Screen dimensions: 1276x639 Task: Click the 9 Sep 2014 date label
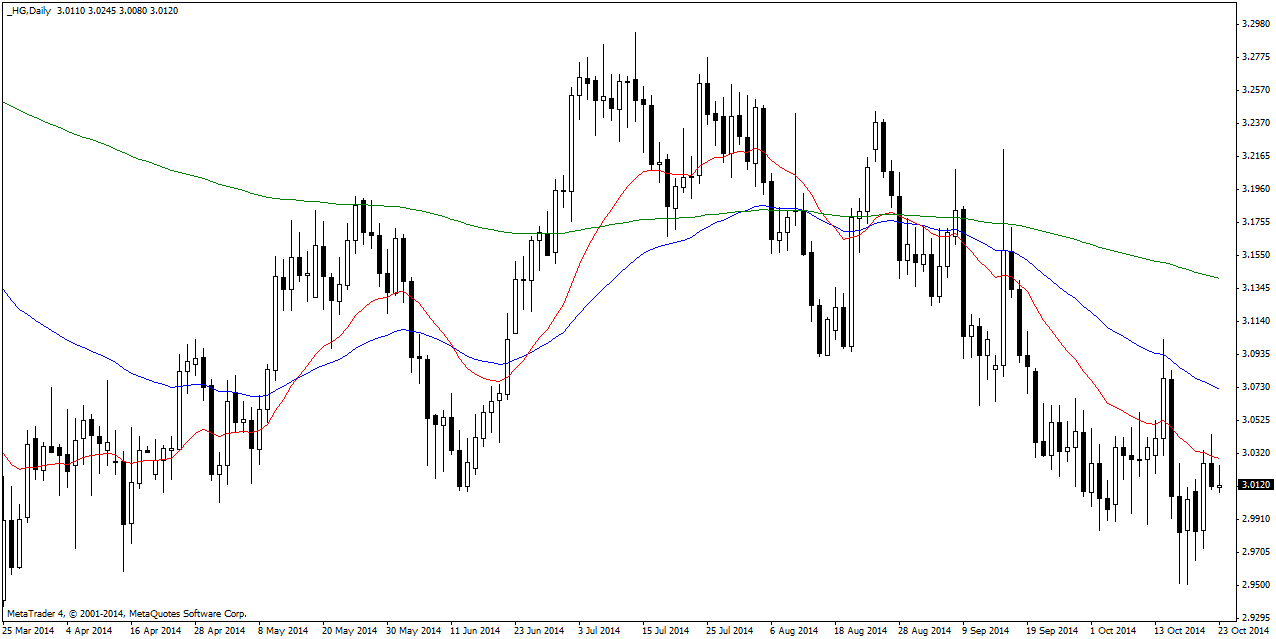pyautogui.click(x=987, y=631)
